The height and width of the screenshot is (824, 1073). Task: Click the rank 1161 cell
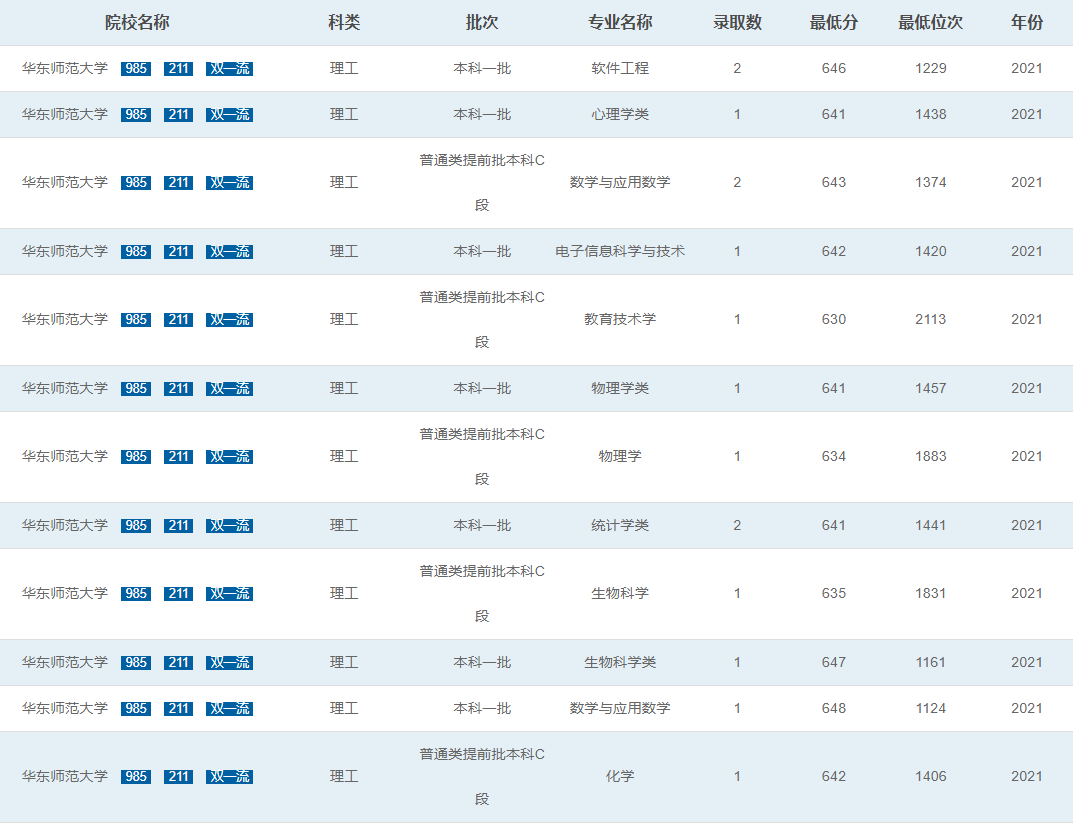[x=931, y=662]
